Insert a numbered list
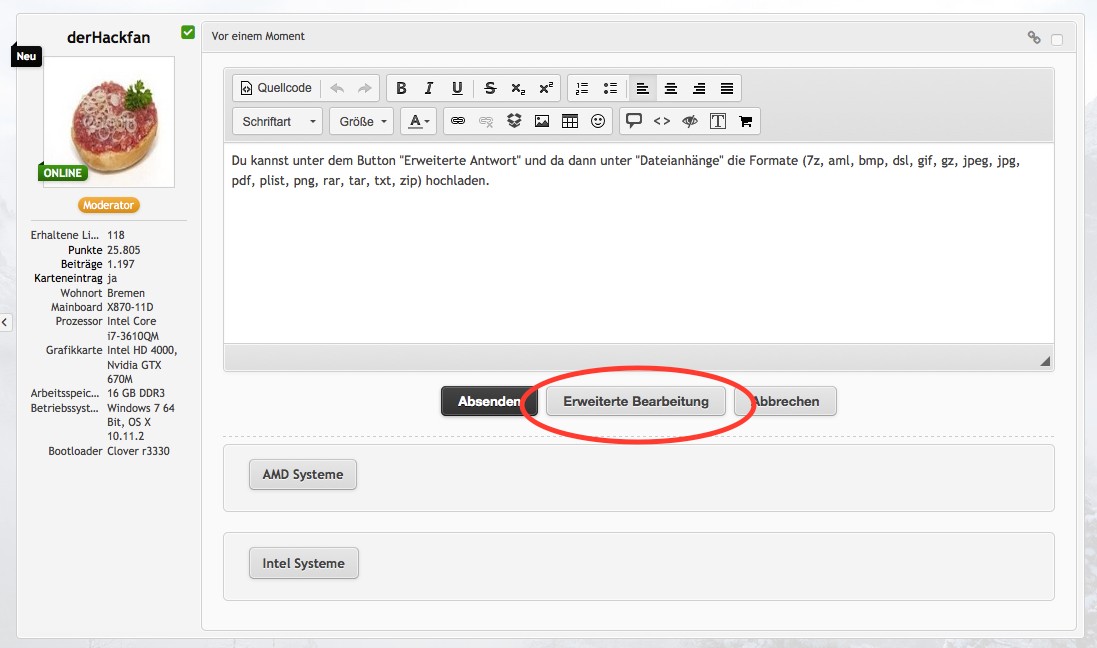The width and height of the screenshot is (1097, 648). click(x=582, y=88)
